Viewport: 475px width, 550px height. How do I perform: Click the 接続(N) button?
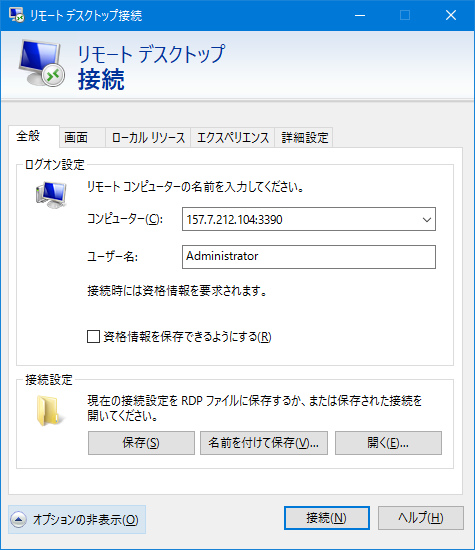[327, 518]
